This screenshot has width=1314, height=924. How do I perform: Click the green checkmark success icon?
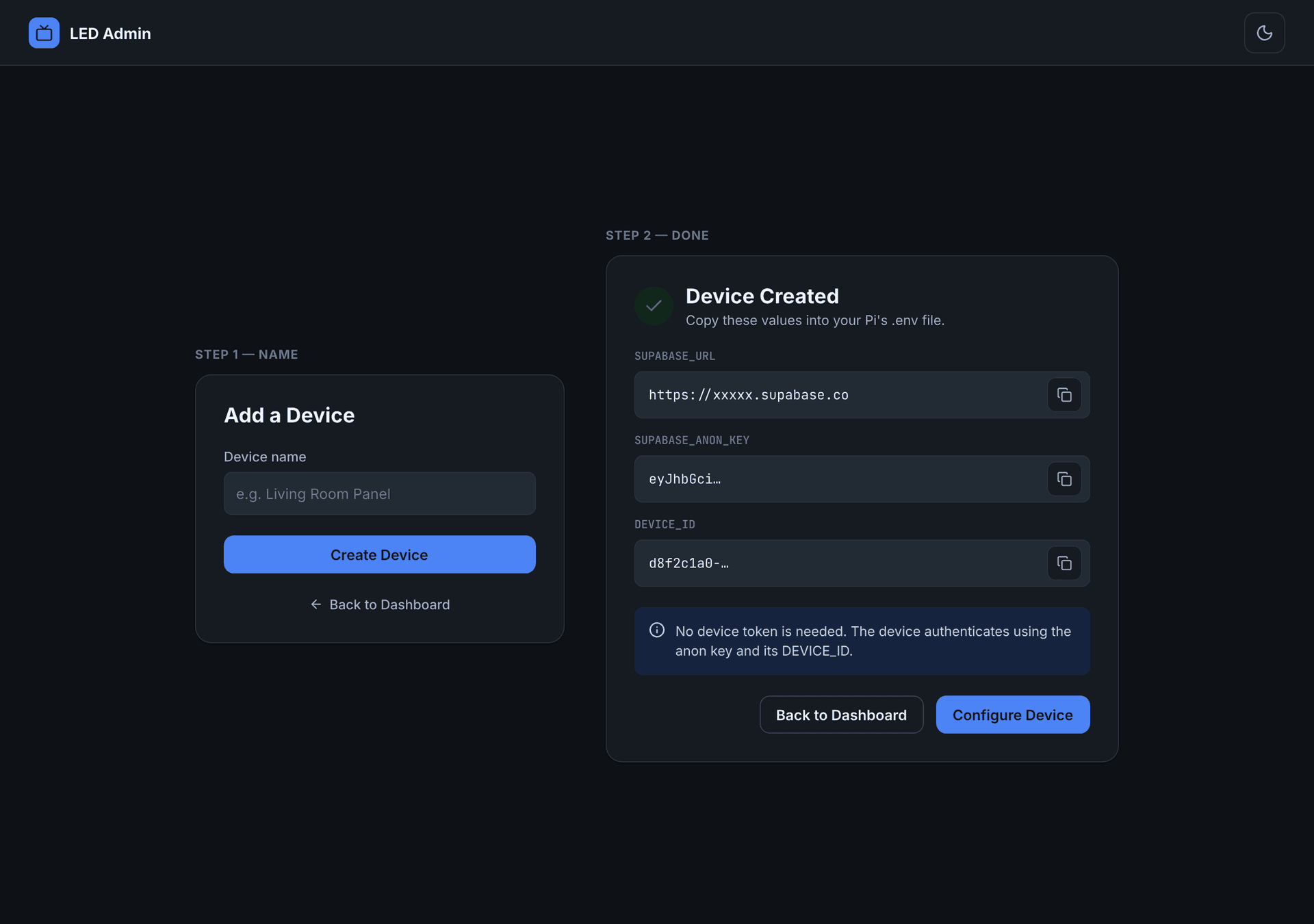click(x=654, y=306)
